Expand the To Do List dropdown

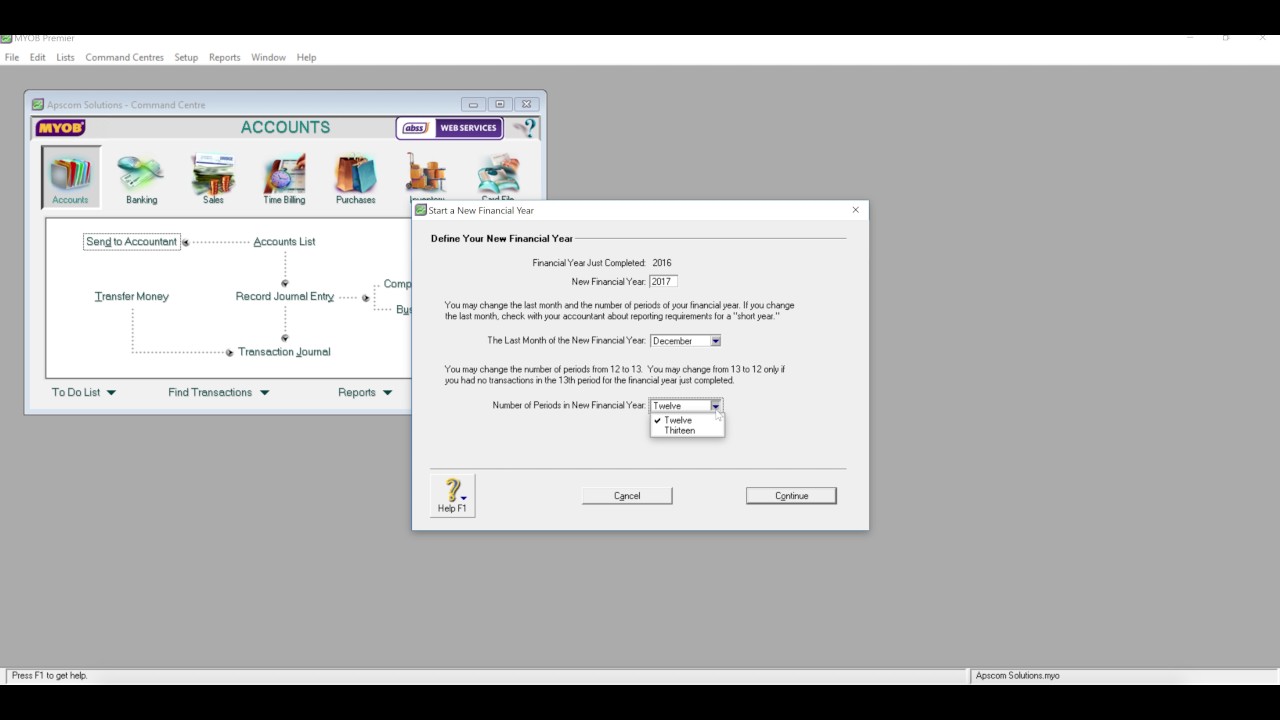(84, 392)
